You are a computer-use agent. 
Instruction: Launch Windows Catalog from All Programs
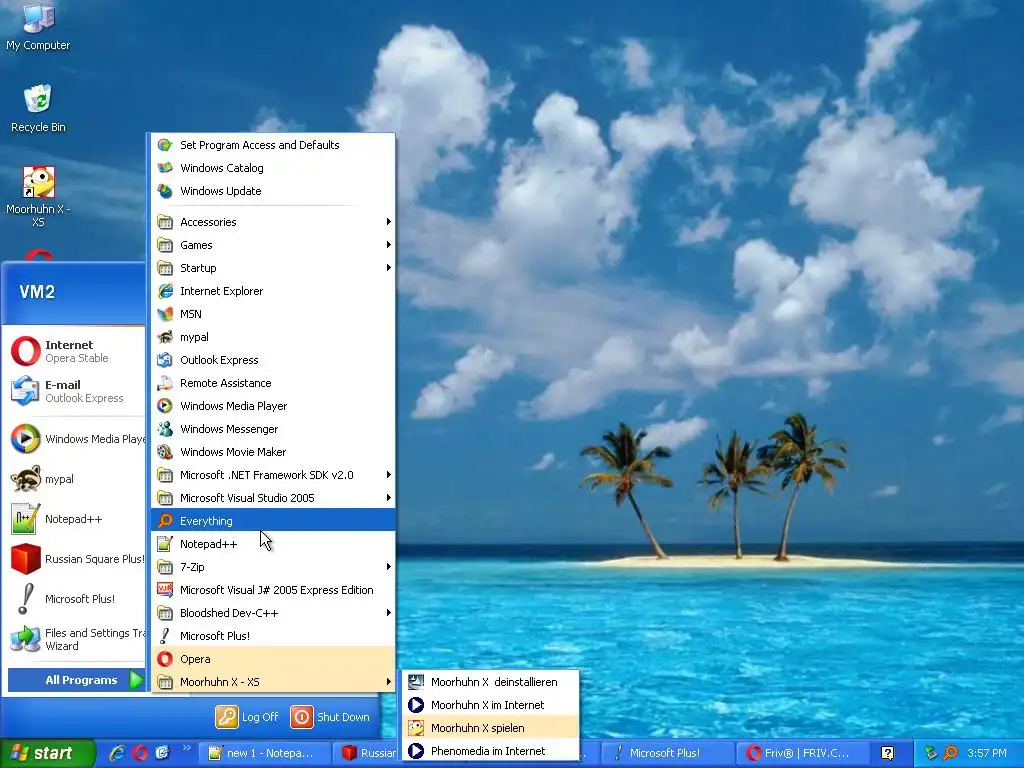click(x=273, y=168)
